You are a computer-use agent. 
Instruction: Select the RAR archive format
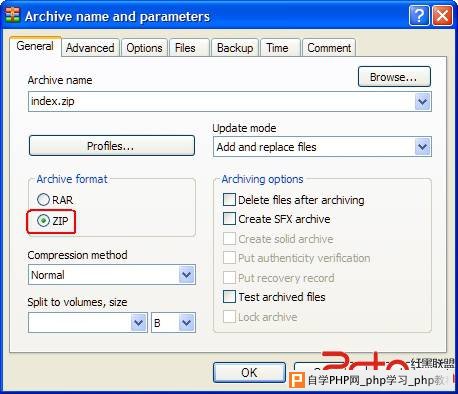55,200
